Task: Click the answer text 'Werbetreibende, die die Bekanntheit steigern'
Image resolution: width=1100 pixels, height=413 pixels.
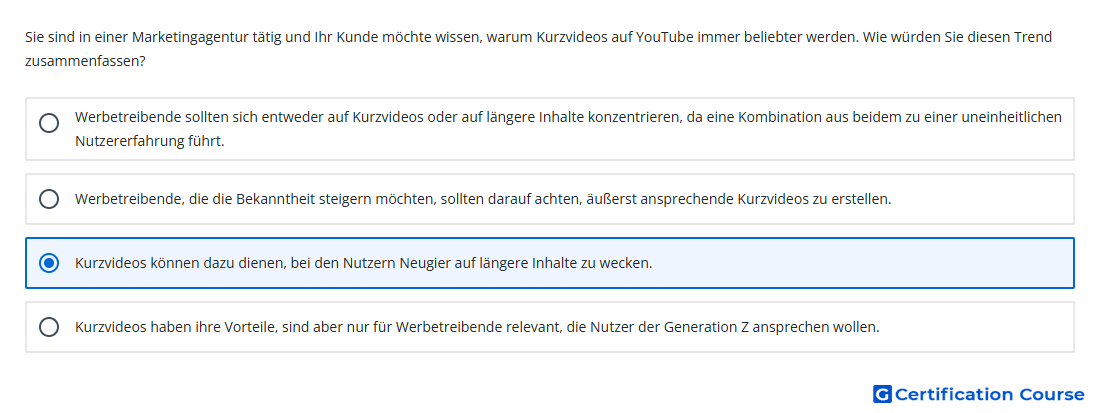Action: (483, 199)
